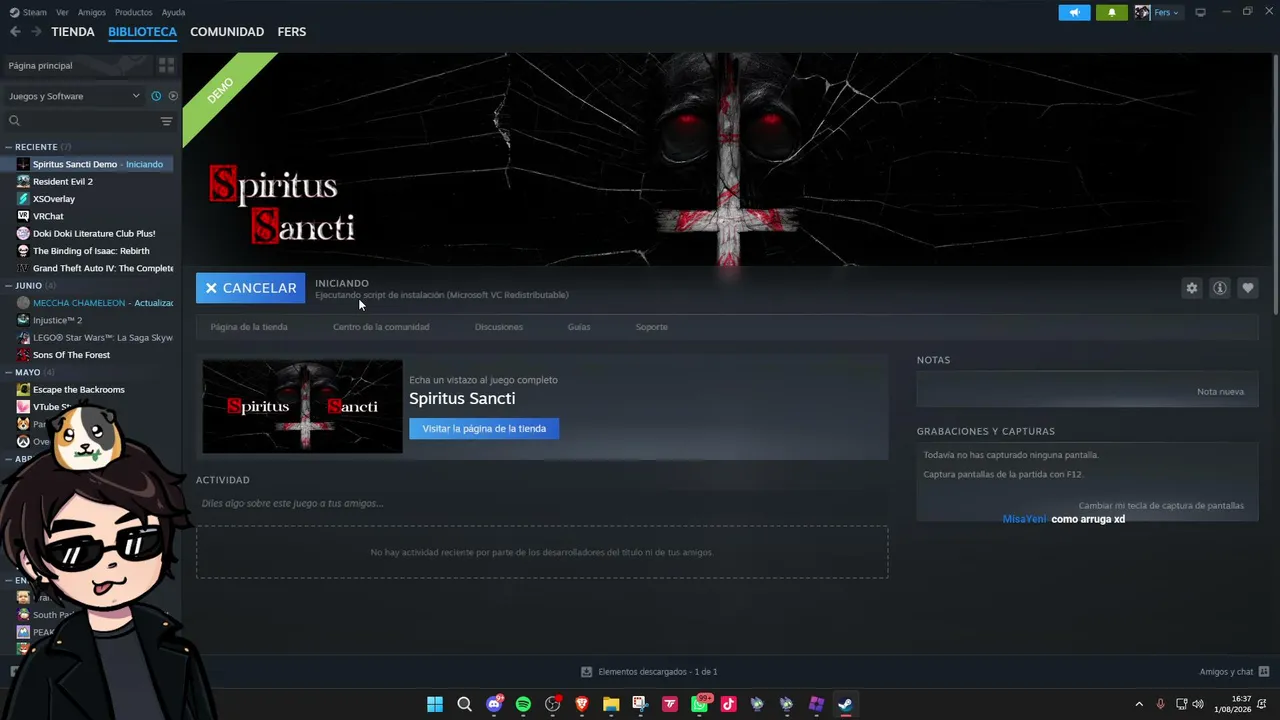Open the Steam notifications bell

point(1112,12)
